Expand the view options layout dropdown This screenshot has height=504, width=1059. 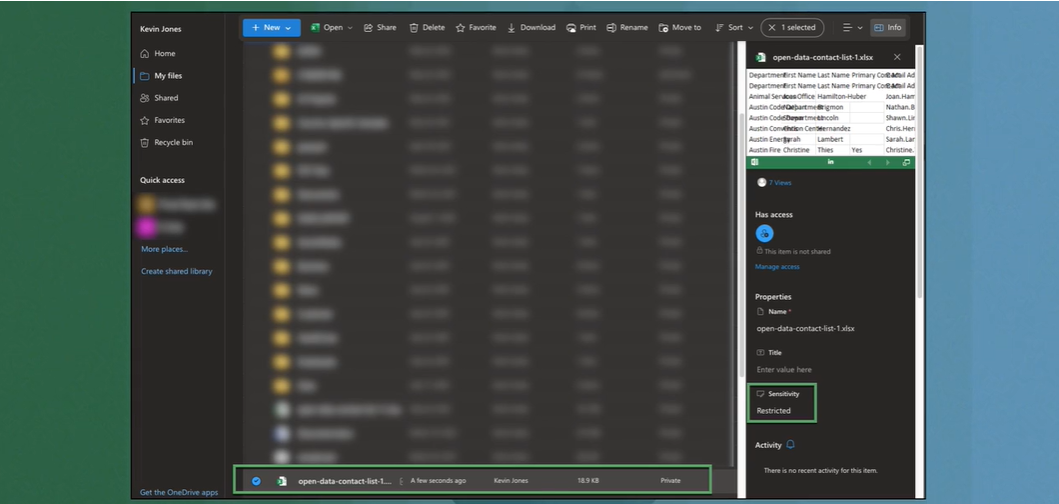click(x=851, y=28)
